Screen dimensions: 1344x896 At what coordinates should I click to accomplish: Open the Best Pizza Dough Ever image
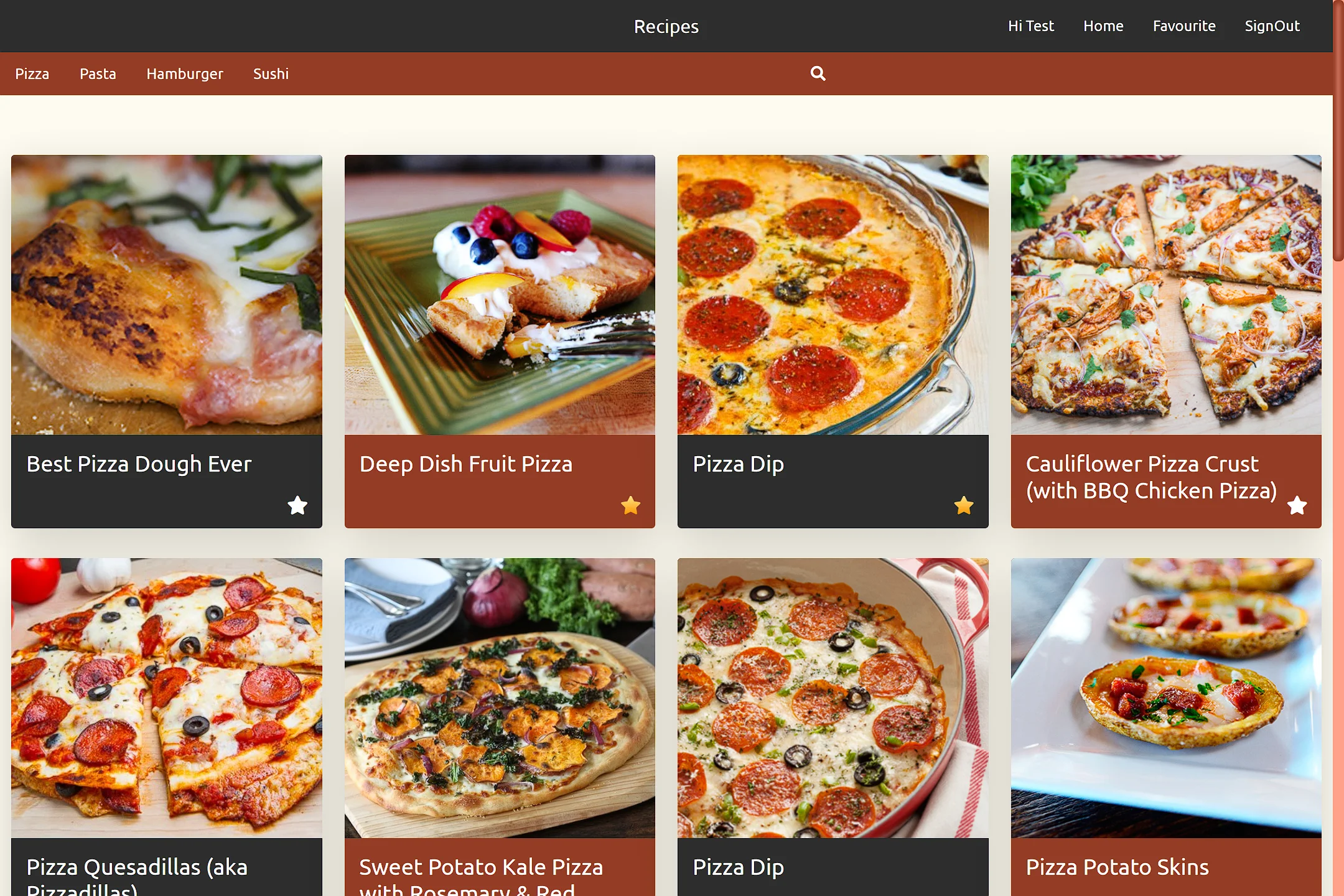167,294
